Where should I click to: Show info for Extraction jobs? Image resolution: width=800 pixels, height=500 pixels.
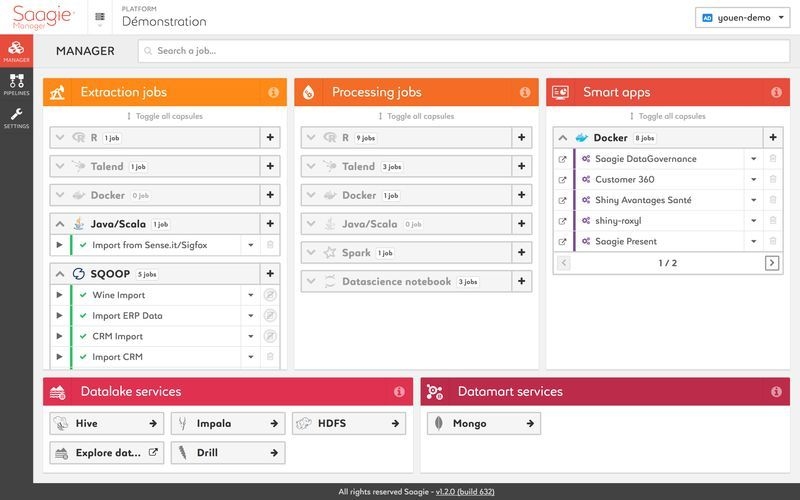click(273, 92)
